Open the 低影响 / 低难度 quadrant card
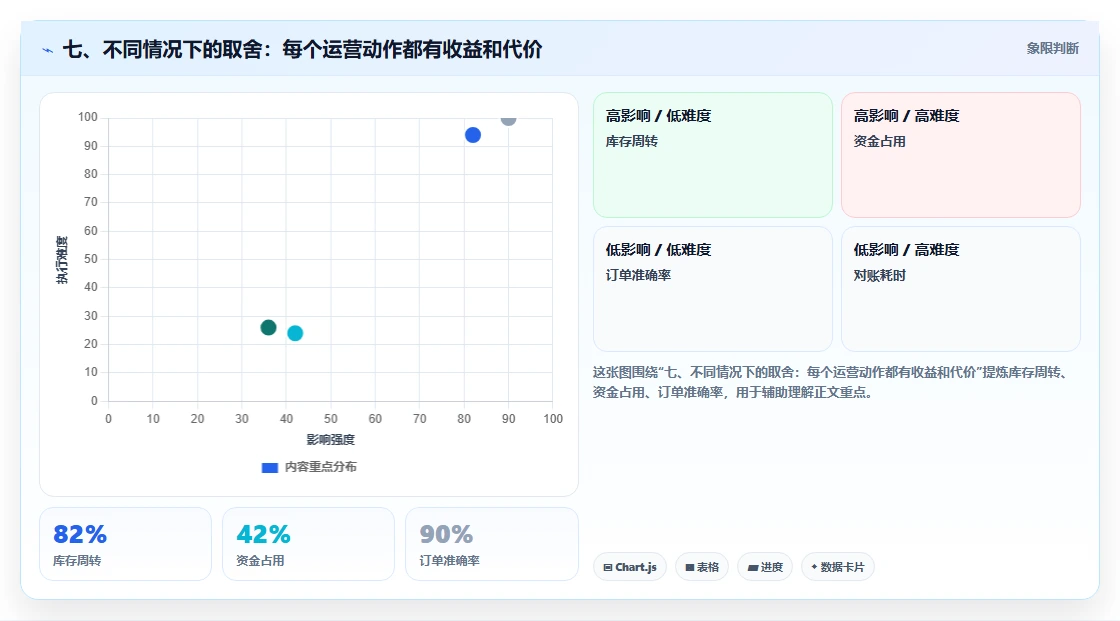The width and height of the screenshot is (1120, 621). coord(713,289)
